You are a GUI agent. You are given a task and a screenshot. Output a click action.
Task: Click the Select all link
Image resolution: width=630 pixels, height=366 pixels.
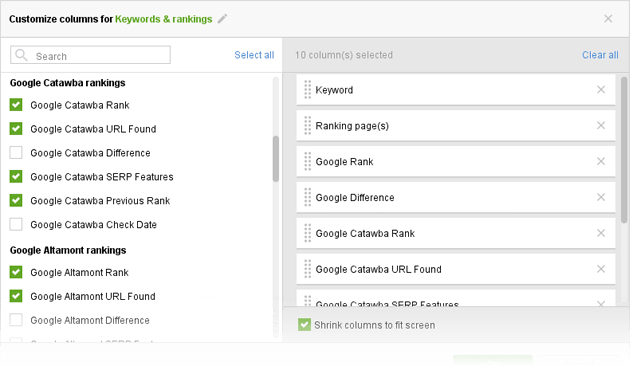(x=254, y=55)
